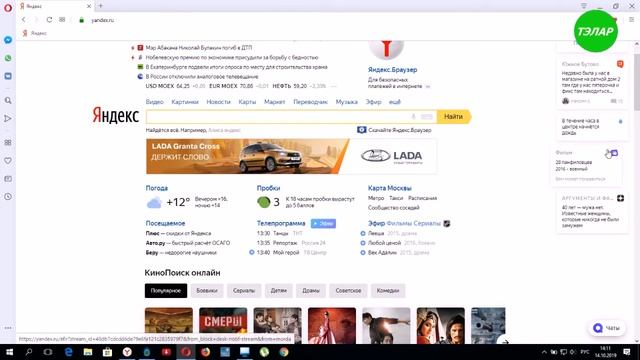Image resolution: width=640 pixels, height=360 pixels.
Task: Open the Windows notification center icon
Action: pyautogui.click(x=627, y=352)
